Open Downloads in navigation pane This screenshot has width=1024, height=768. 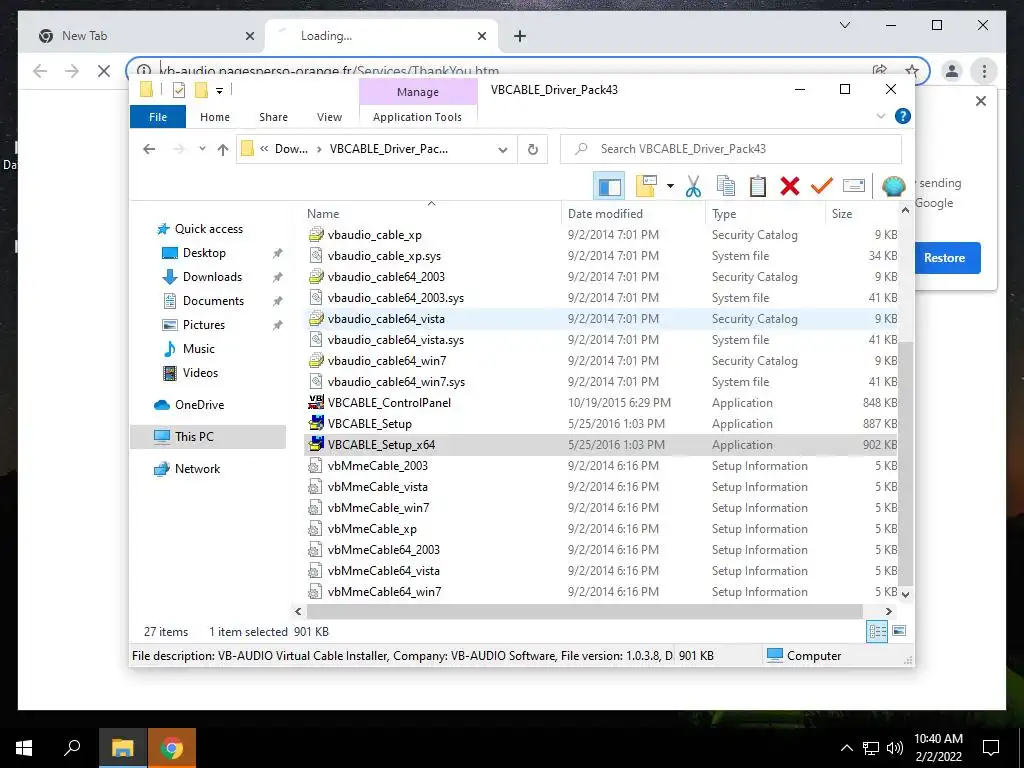[x=212, y=277]
